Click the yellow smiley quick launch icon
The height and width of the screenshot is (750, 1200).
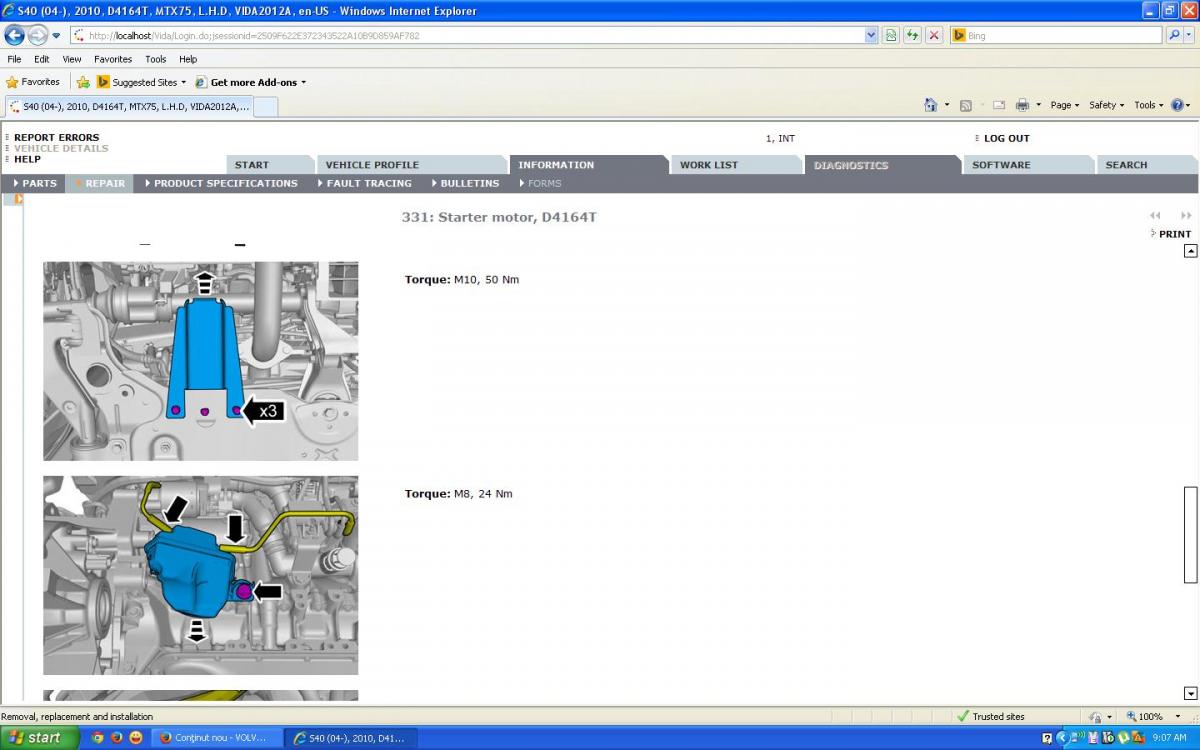pyautogui.click(x=135, y=738)
